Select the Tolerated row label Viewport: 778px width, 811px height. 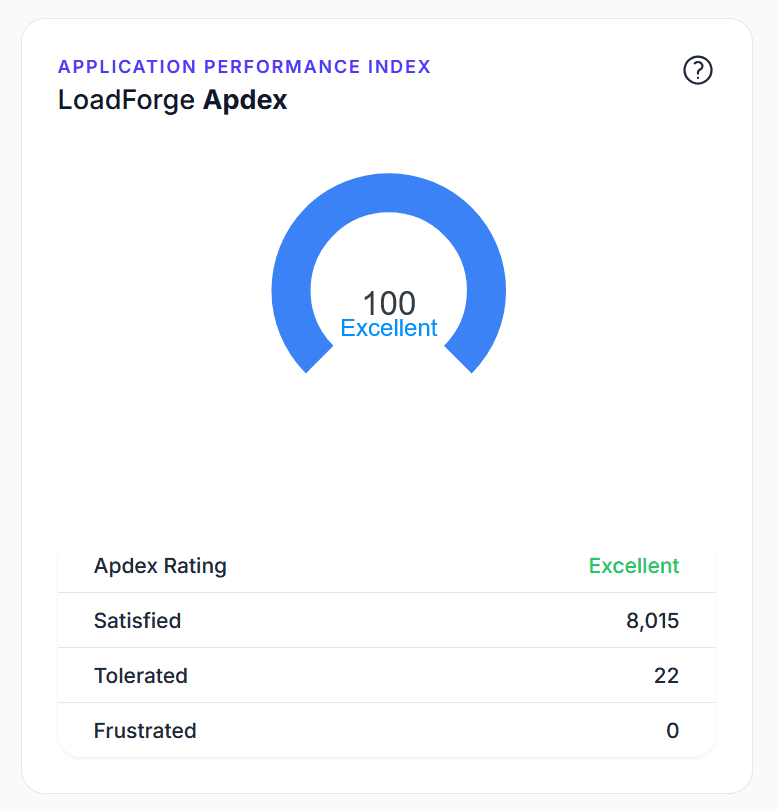pos(140,676)
